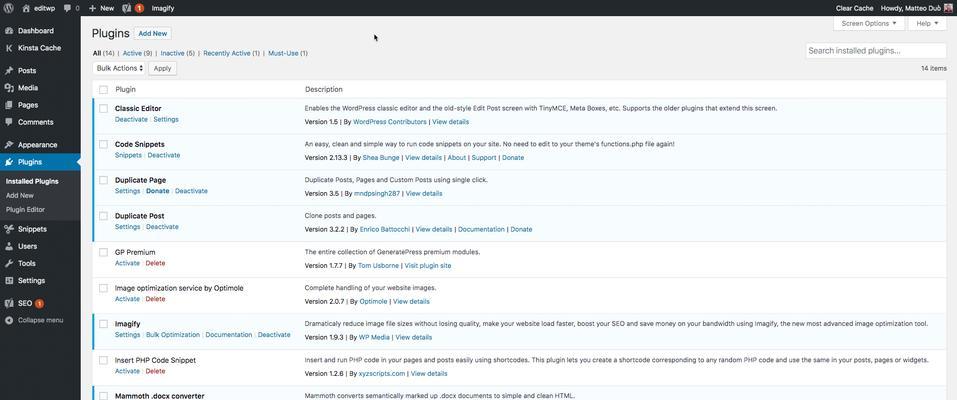Deactivate the Classic Editor plugin
Screen dimensions: 957x400
pyautogui.click(x=131, y=120)
